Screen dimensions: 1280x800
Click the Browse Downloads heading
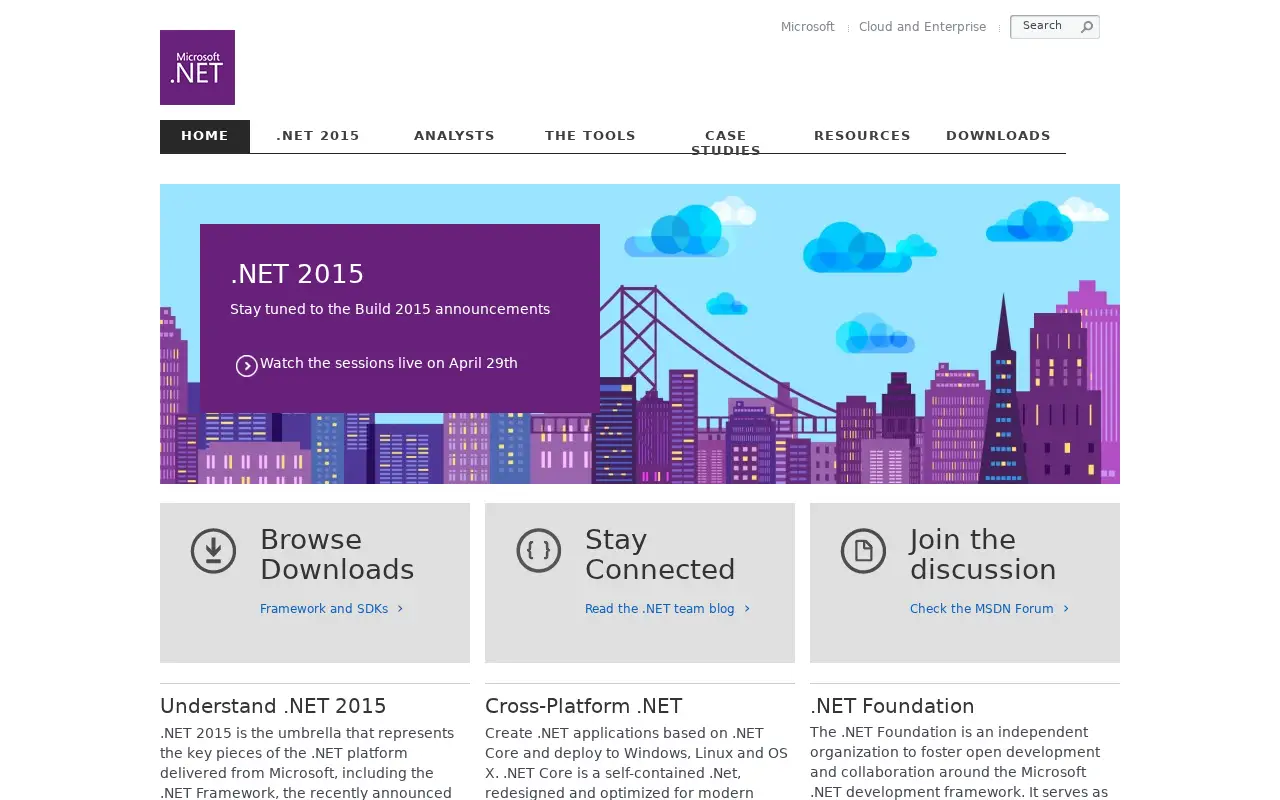click(337, 554)
